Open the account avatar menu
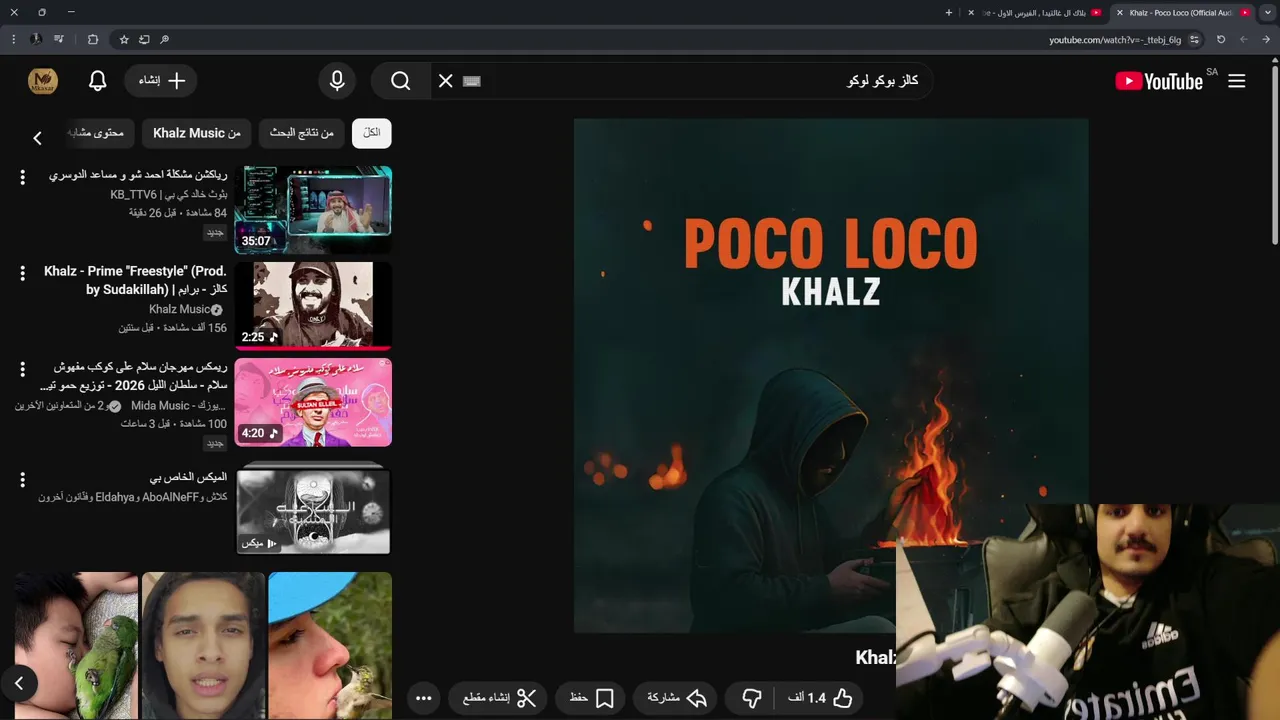 (x=43, y=81)
